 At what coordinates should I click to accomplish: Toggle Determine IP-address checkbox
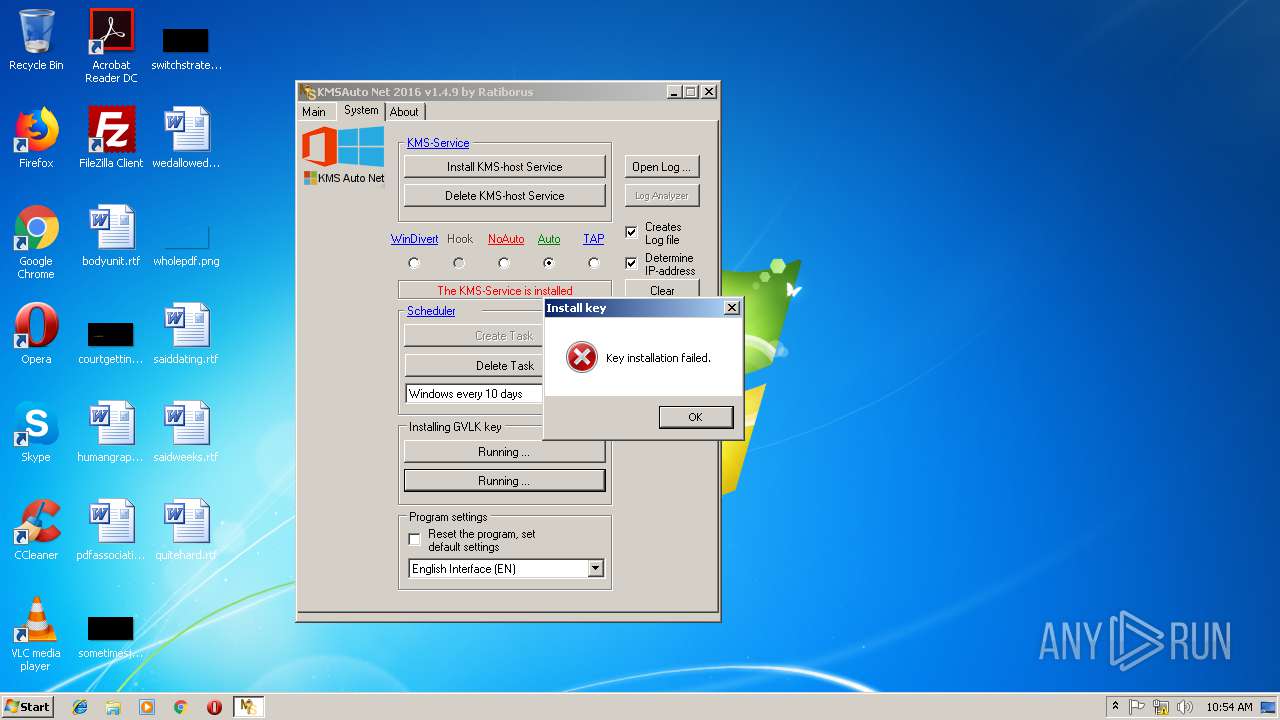click(631, 263)
